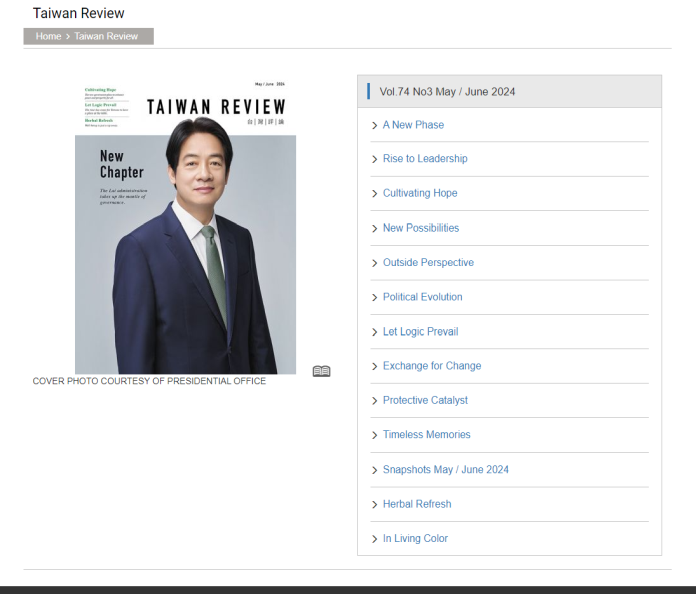Open Snapshots May / June 2024
Viewport: 696px width, 594px height.
tap(446, 470)
